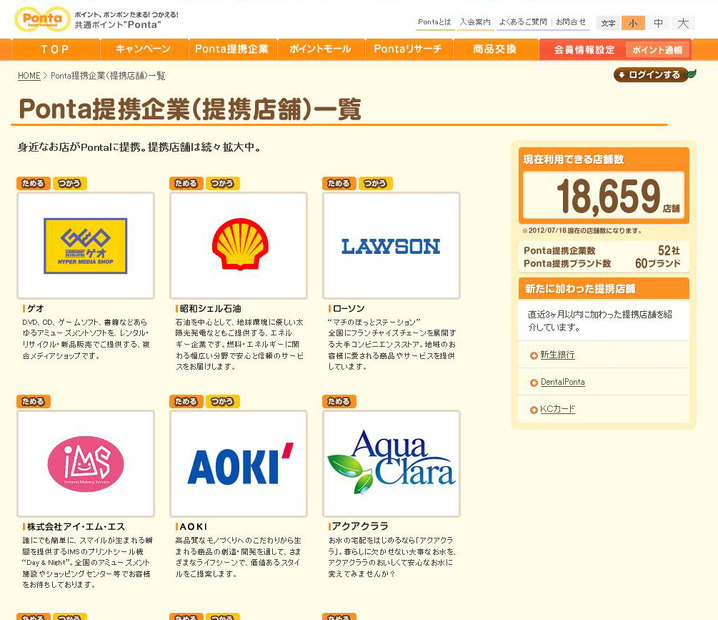Screen dimensions: 718x620
Task: Follow the HOME breadcrumb link
Action: point(29,76)
